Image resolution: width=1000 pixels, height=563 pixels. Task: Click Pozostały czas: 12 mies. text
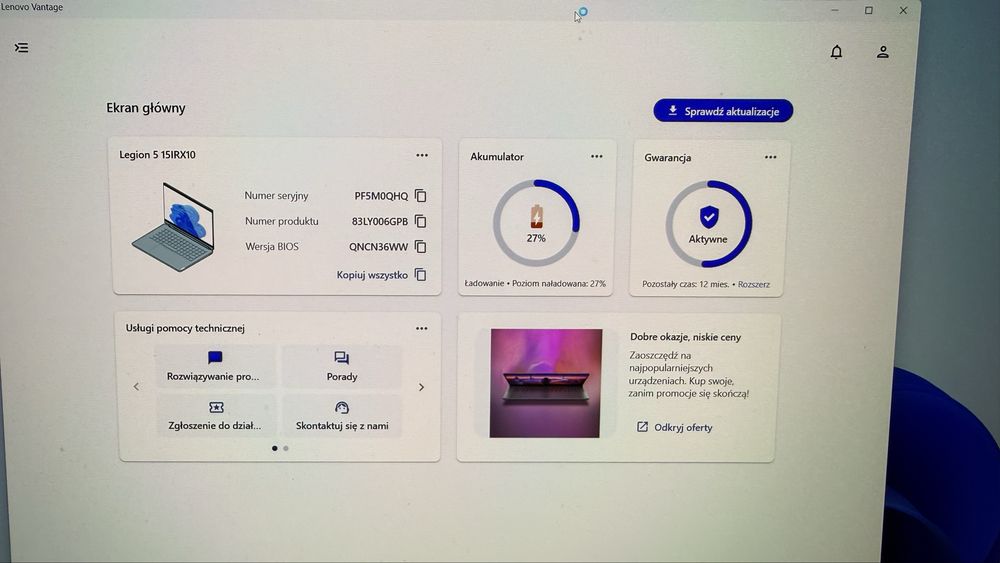point(686,284)
